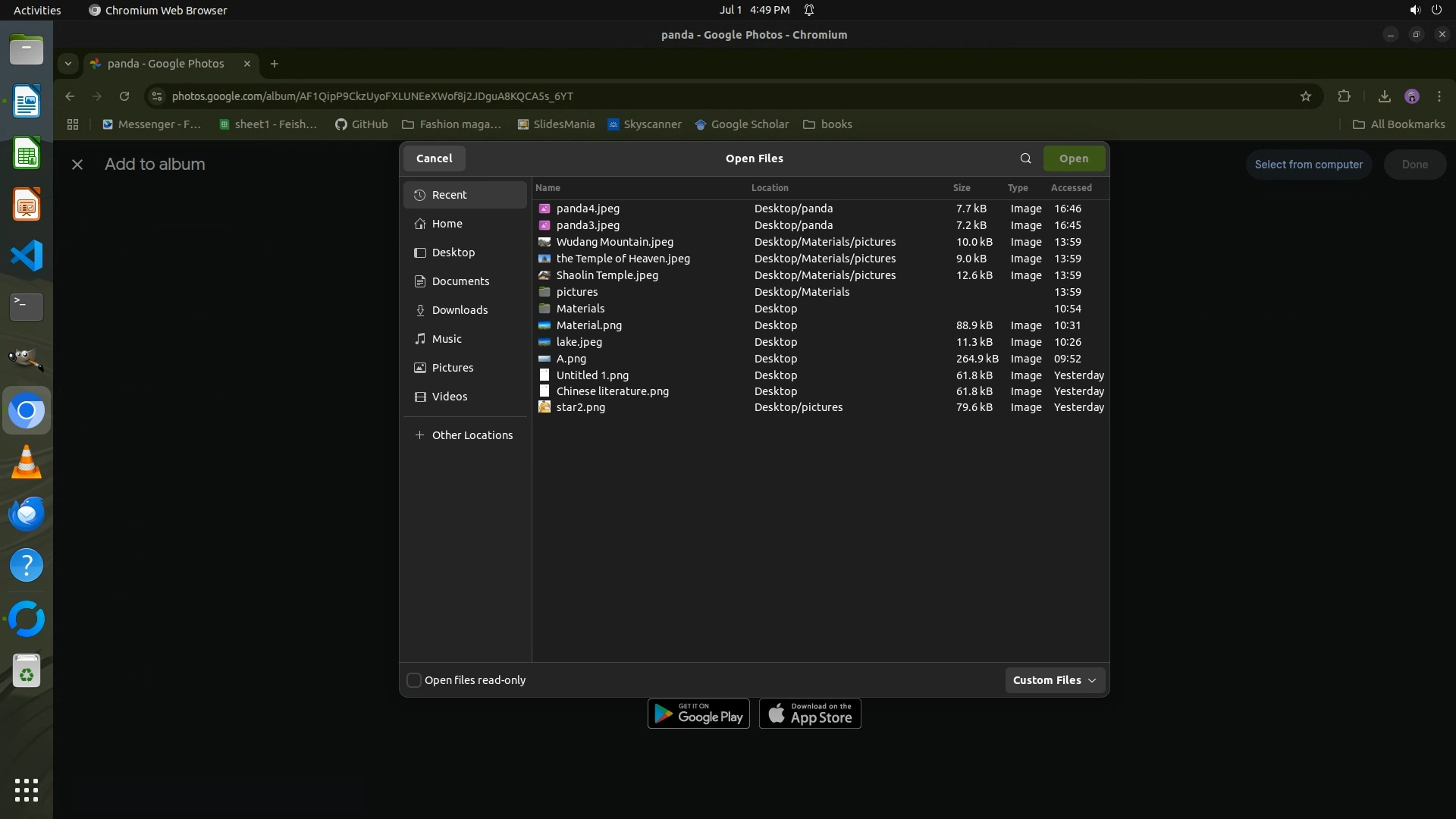
Task: Select Recent in the dialog sidebar
Action: [449, 195]
